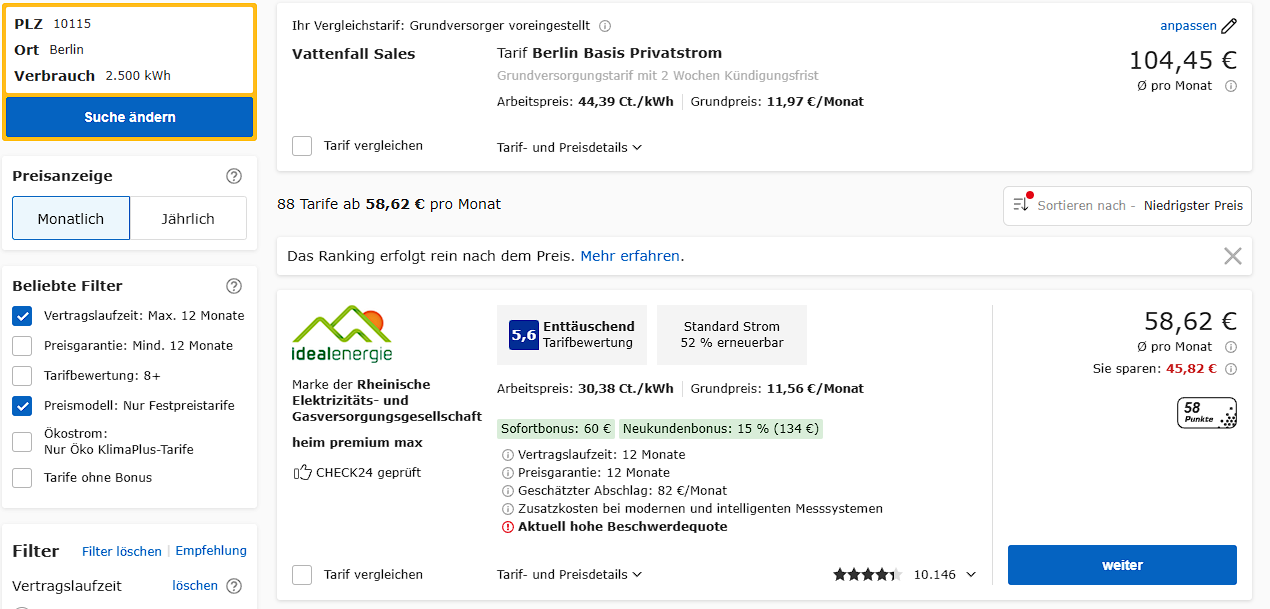
Task: Click the 5,6 rating badge
Action: (524, 335)
